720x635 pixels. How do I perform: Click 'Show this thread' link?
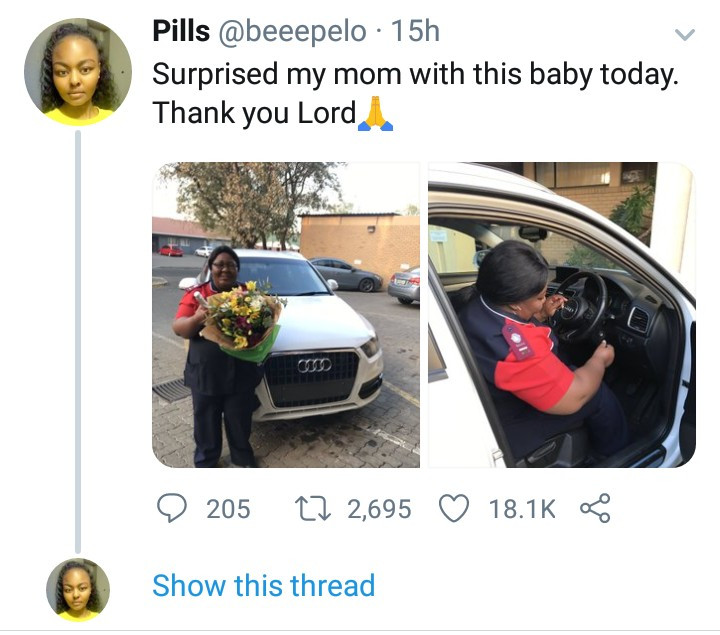pyautogui.click(x=264, y=585)
